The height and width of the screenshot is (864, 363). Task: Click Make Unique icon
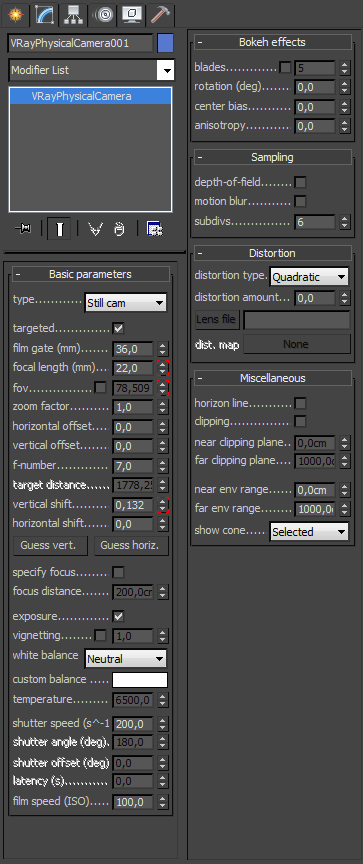pos(96,229)
